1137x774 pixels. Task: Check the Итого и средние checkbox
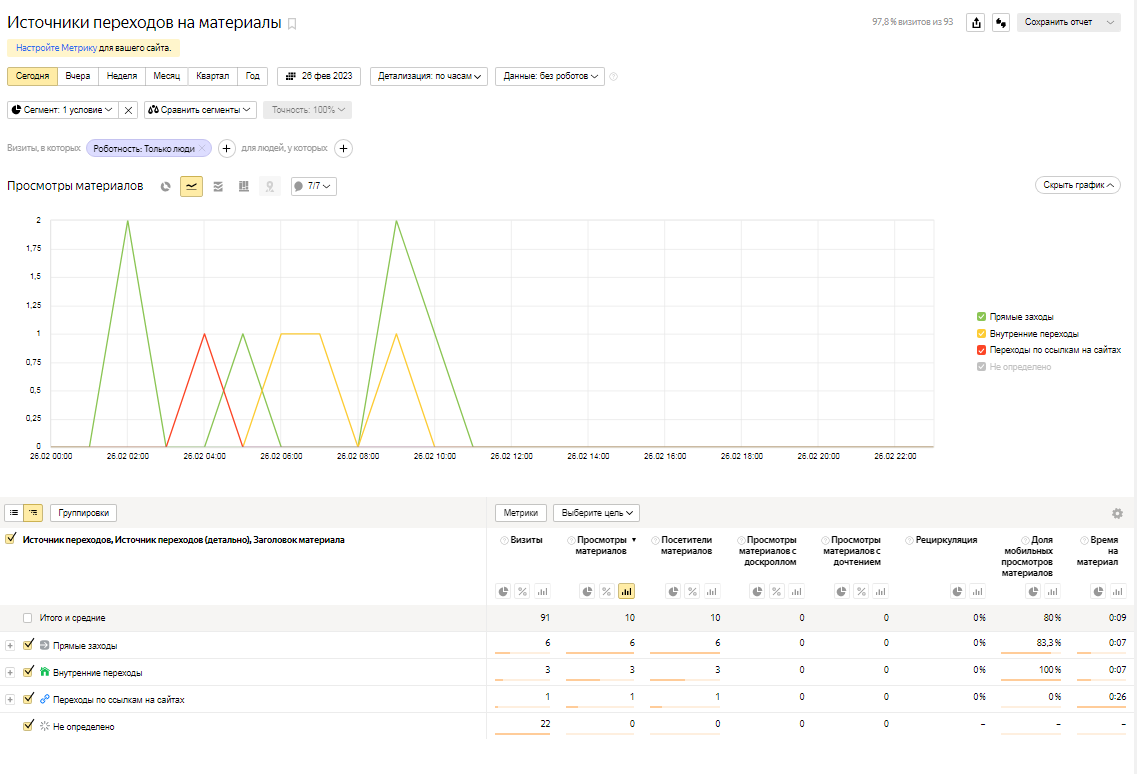(28, 618)
